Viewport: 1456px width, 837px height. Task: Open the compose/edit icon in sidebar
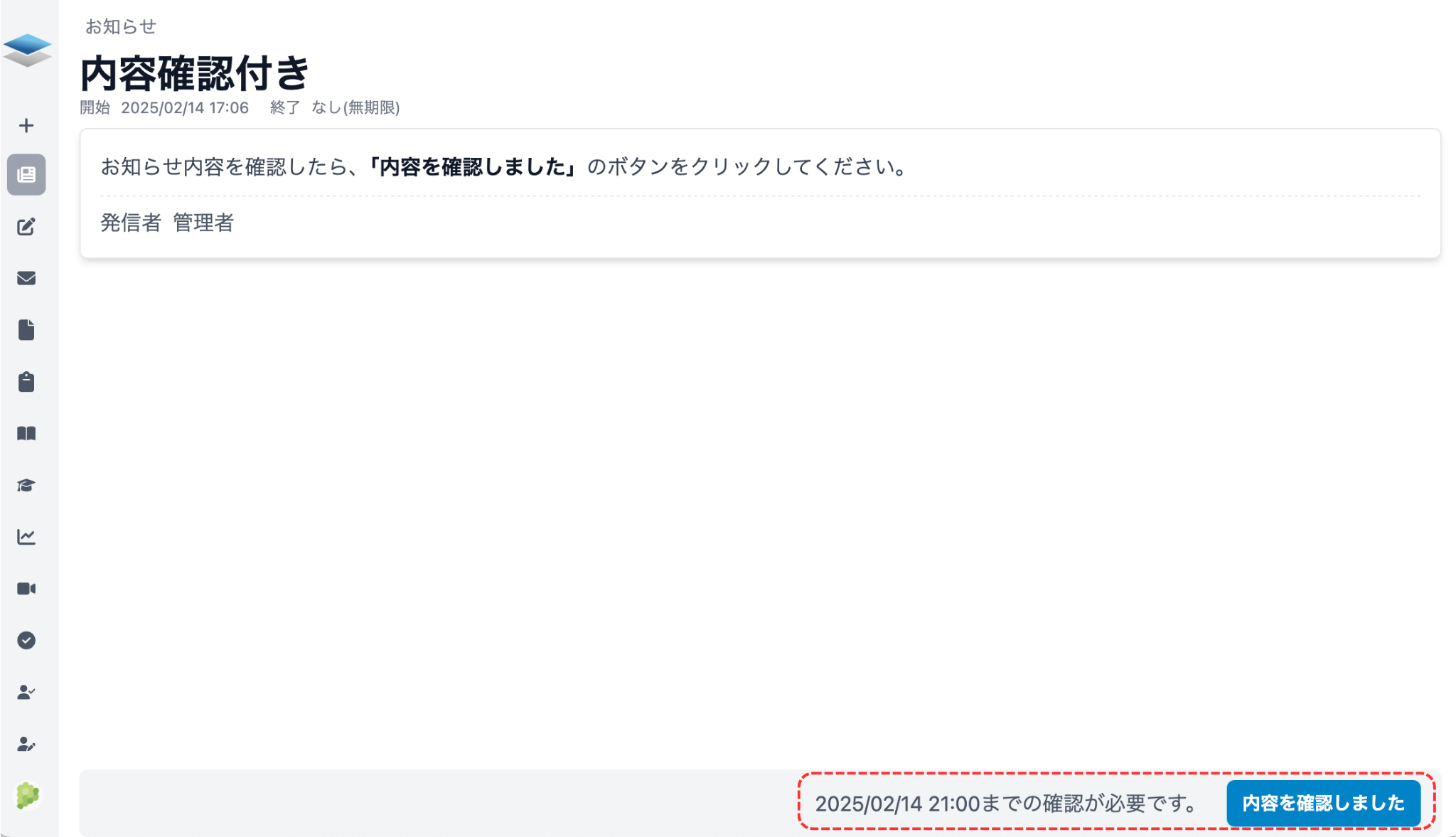coord(27,227)
